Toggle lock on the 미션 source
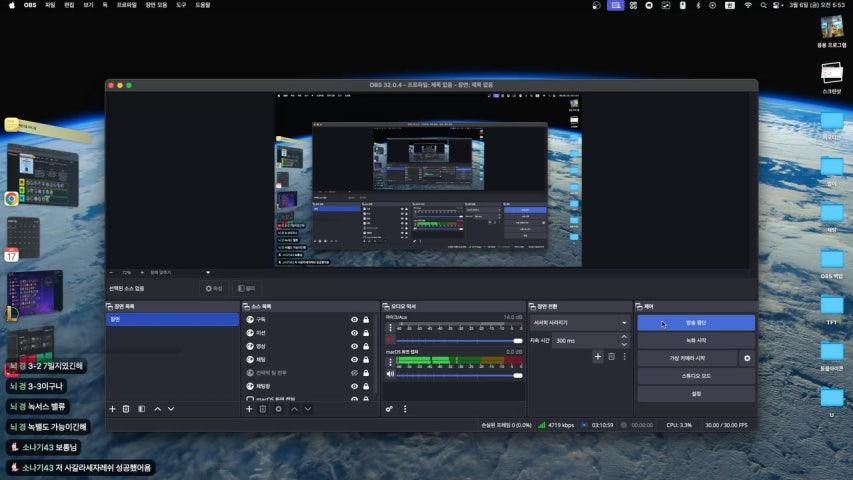The image size is (853, 480). tap(367, 333)
